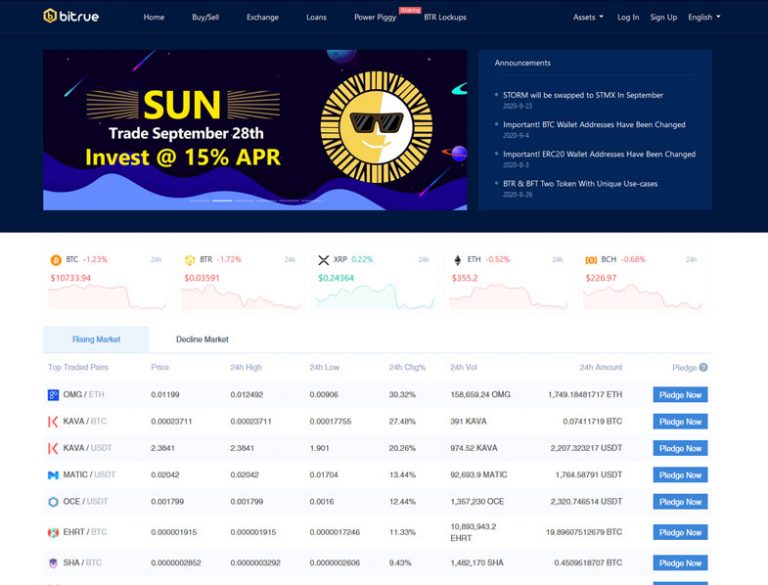768x585 pixels.
Task: Open the ERC20 Wallet Addresses Changed announcement
Action: point(599,154)
